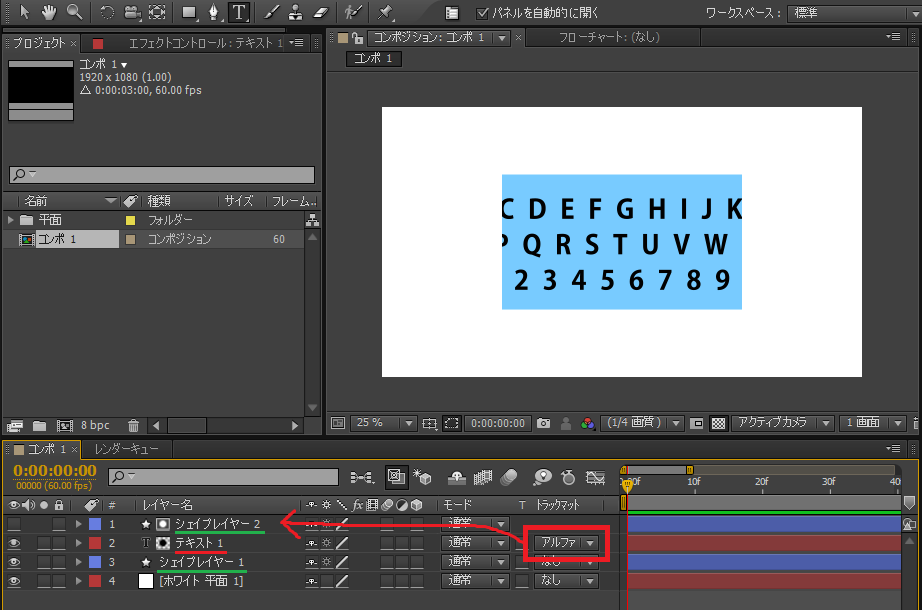This screenshot has height=610, width=922.
Task: Click the コンポ 1 breadcrumb button in viewer
Action: pyautogui.click(x=373, y=59)
